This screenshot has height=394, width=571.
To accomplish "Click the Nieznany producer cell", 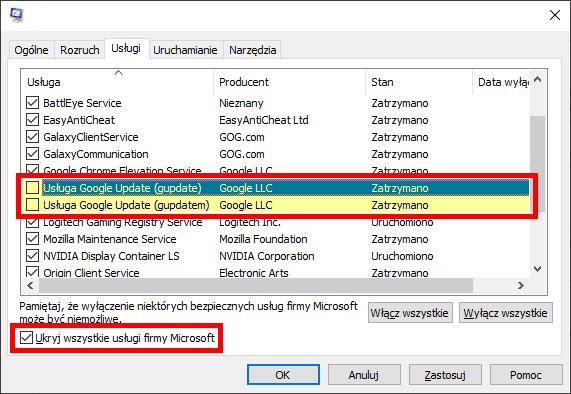I will (x=241, y=103).
